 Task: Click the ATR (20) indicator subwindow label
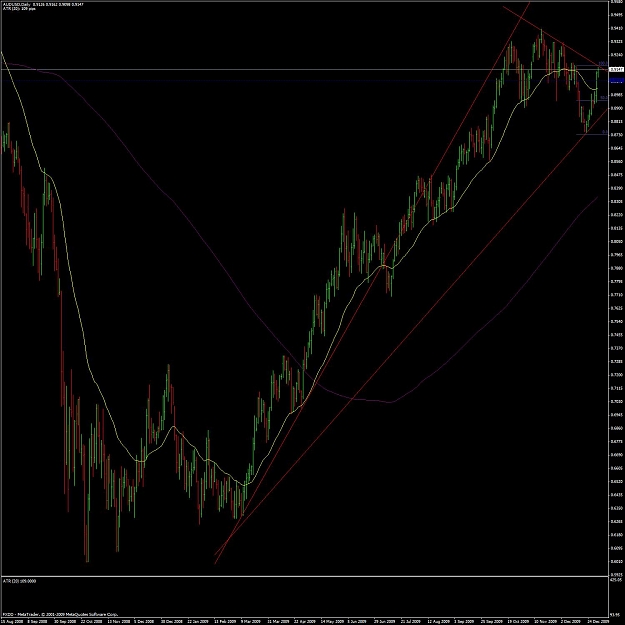(19, 581)
